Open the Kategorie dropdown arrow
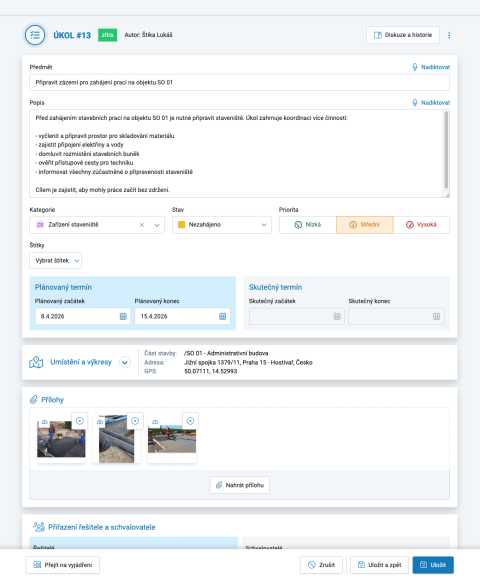 click(157, 225)
